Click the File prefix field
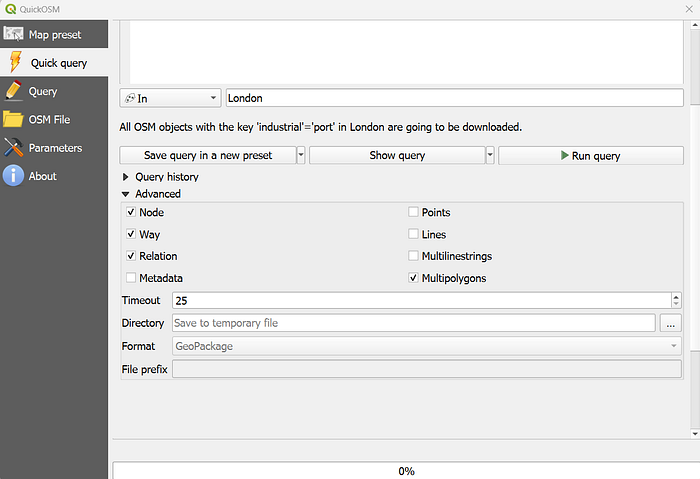The image size is (700, 479). pyautogui.click(x=427, y=369)
